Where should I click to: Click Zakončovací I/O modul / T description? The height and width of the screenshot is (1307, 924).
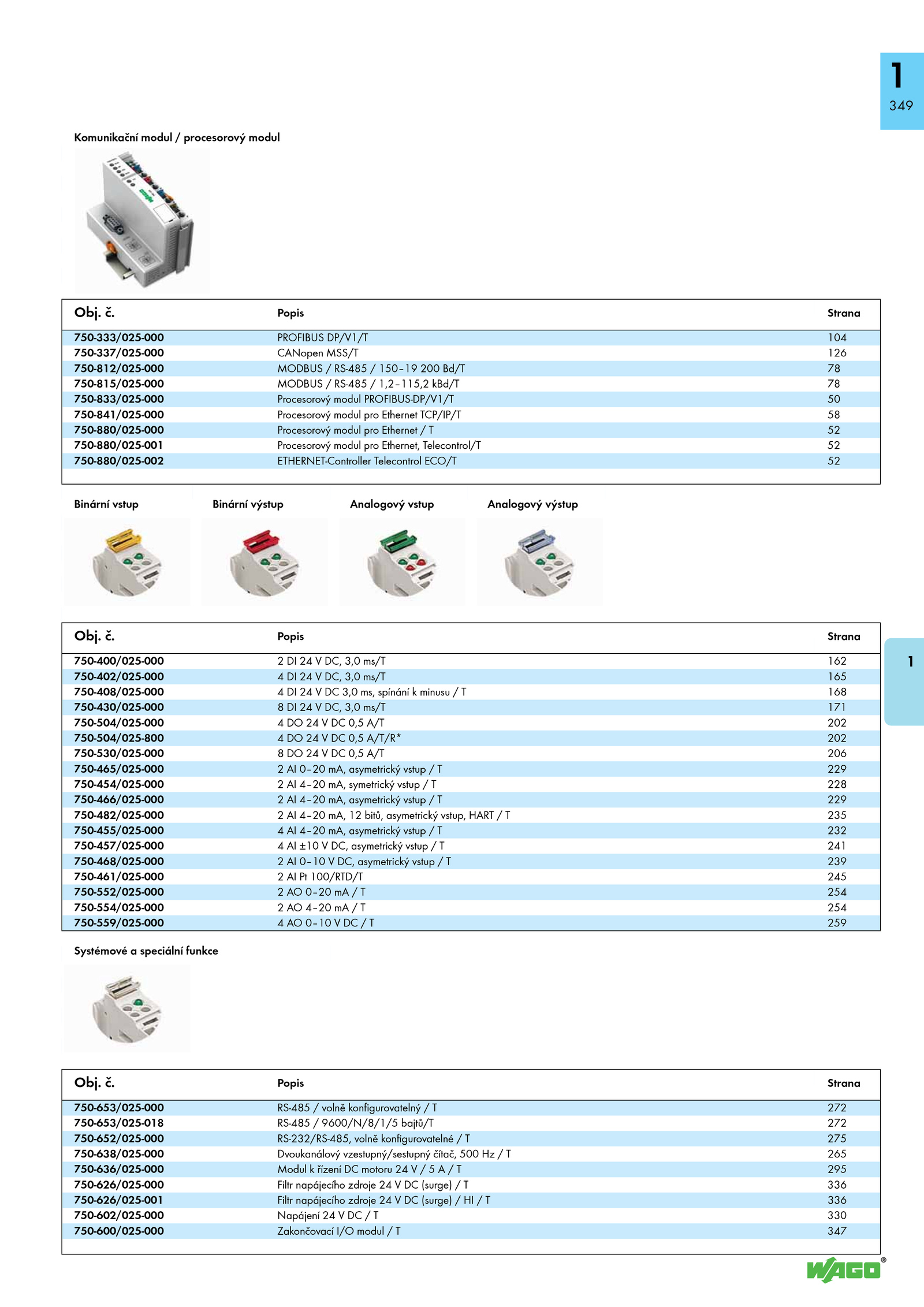pos(339,1231)
